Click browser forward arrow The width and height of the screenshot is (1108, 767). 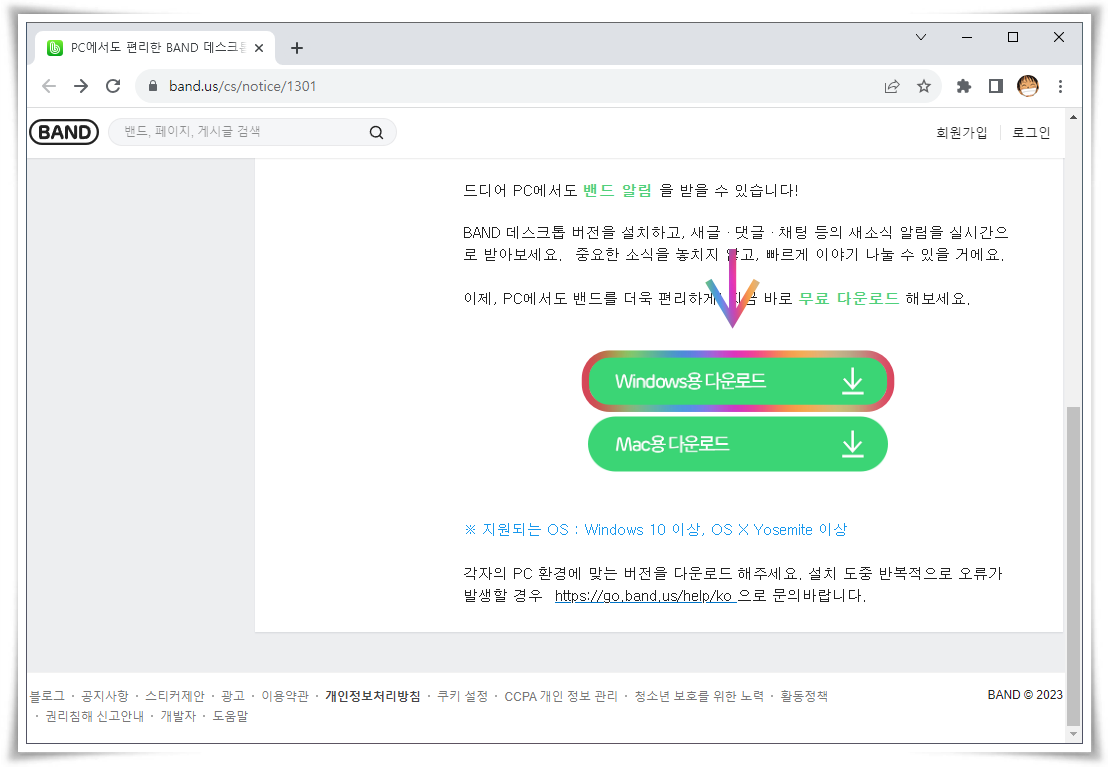(x=81, y=86)
